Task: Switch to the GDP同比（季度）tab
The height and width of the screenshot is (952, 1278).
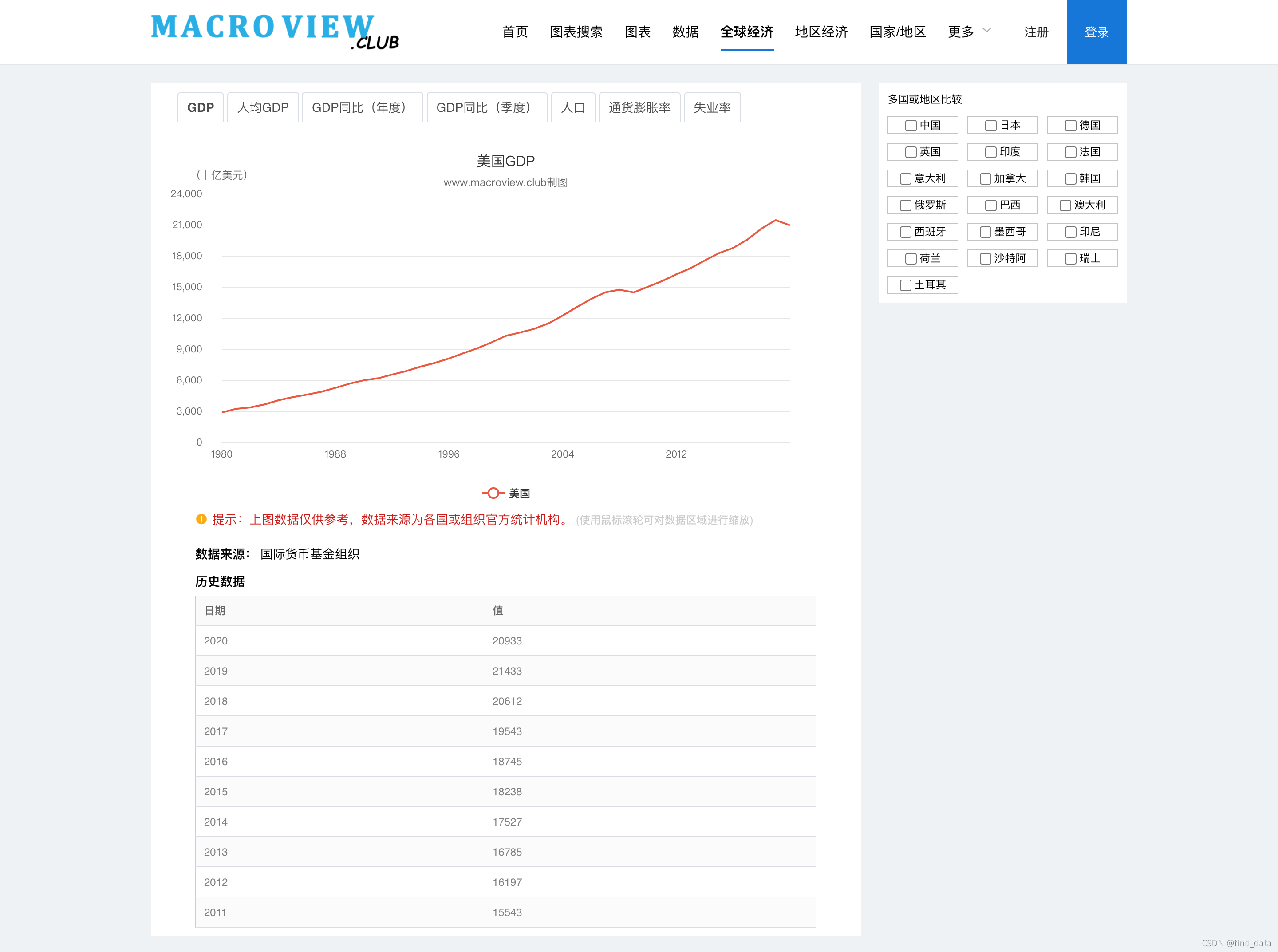Action: point(487,107)
